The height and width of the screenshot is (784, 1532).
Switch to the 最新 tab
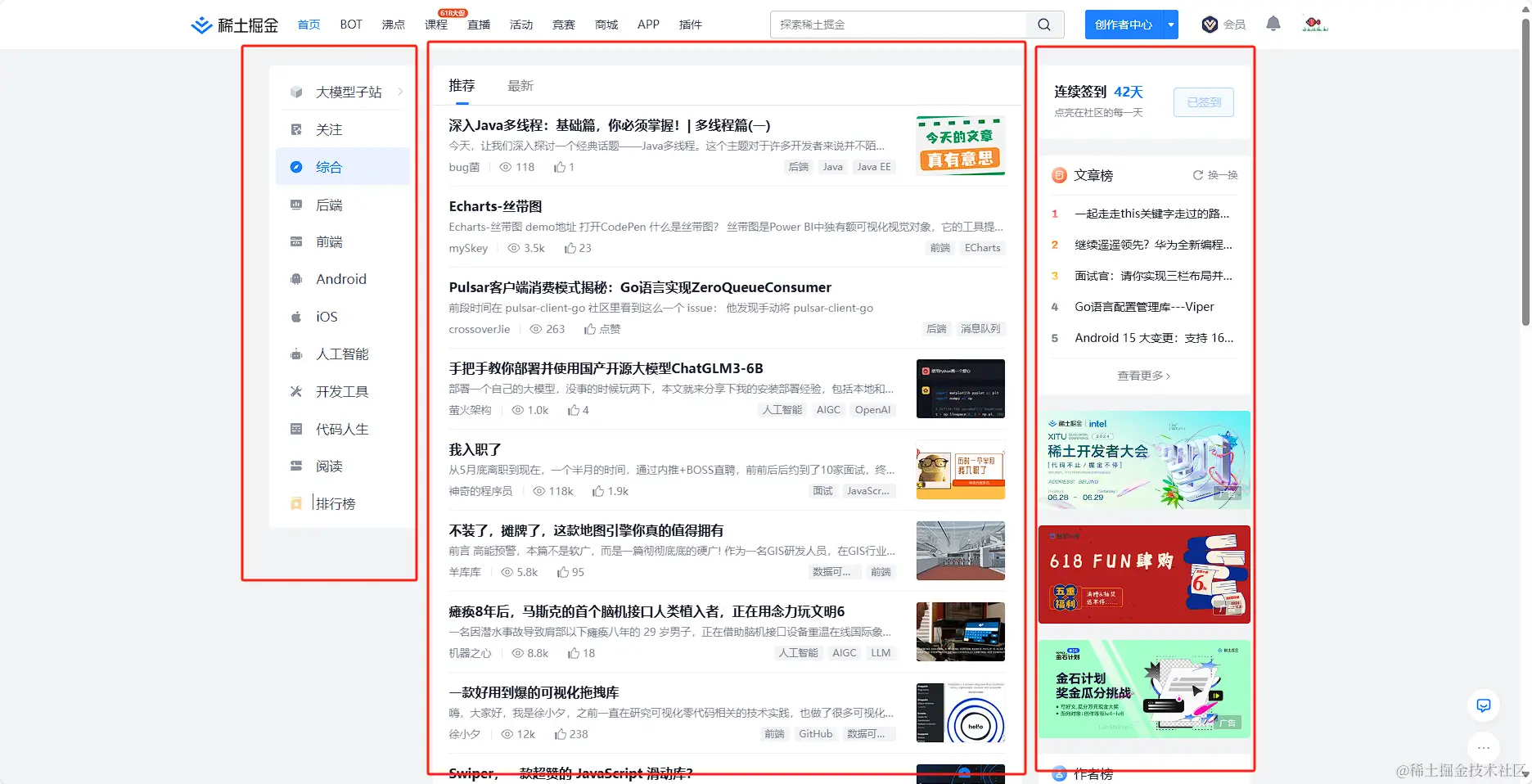(x=520, y=85)
